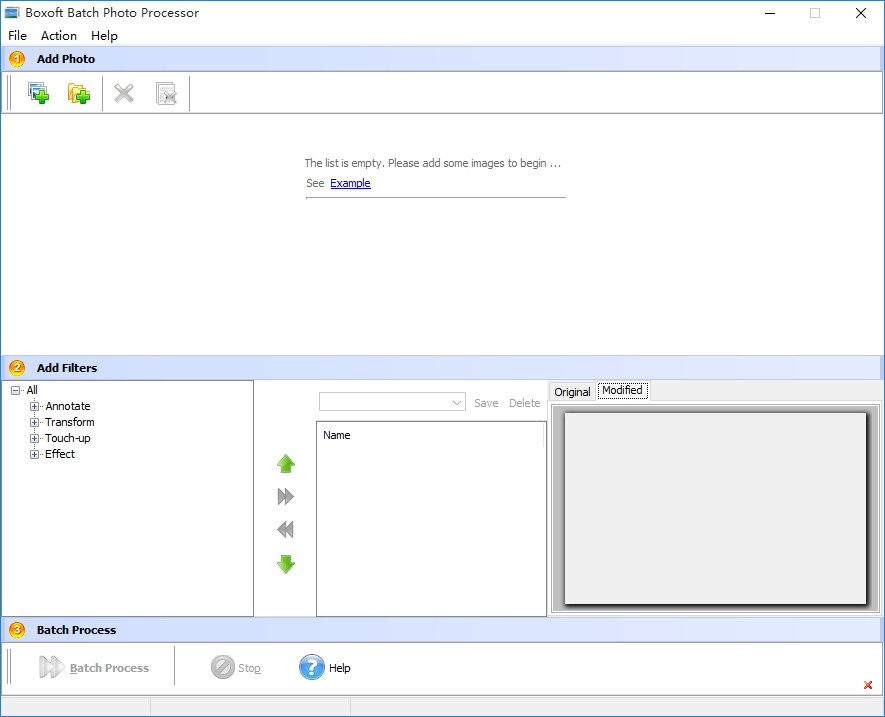Click the green Move Down arrow

click(x=286, y=564)
